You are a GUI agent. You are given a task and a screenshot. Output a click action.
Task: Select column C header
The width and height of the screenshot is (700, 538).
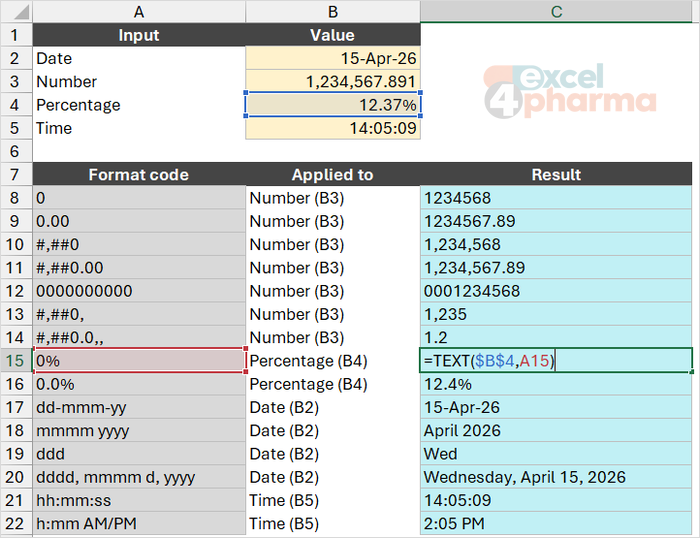click(556, 12)
